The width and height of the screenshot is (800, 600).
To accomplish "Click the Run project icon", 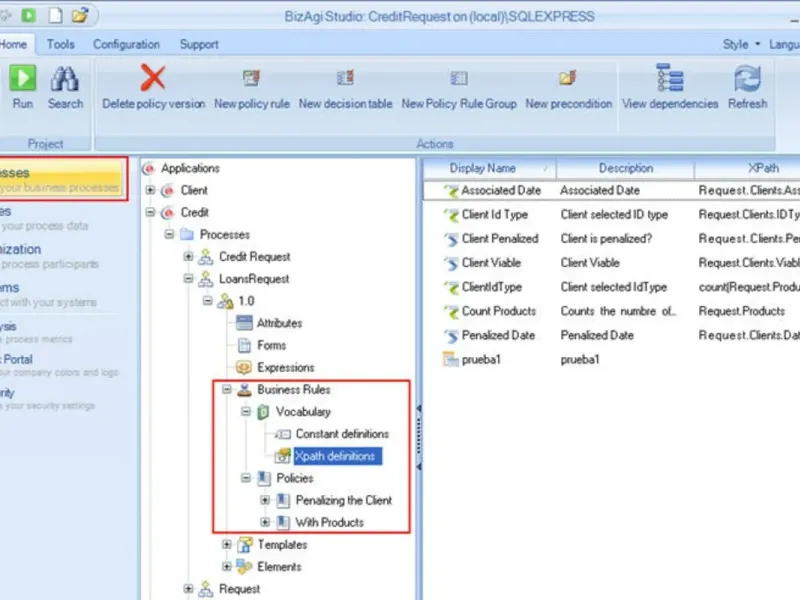I will pos(22,79).
